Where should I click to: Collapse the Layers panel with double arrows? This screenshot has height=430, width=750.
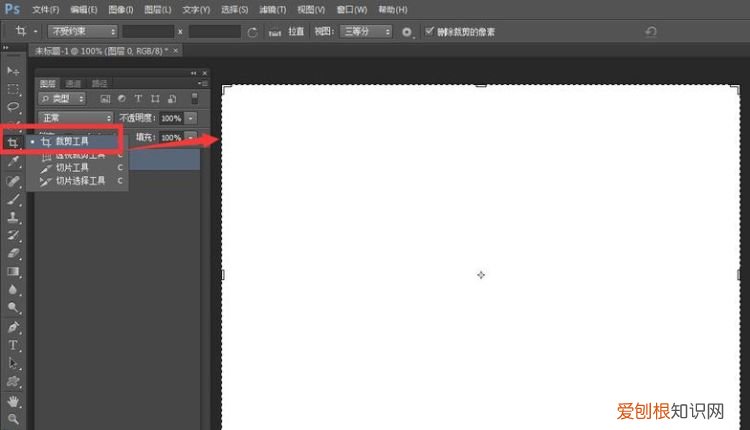point(194,73)
